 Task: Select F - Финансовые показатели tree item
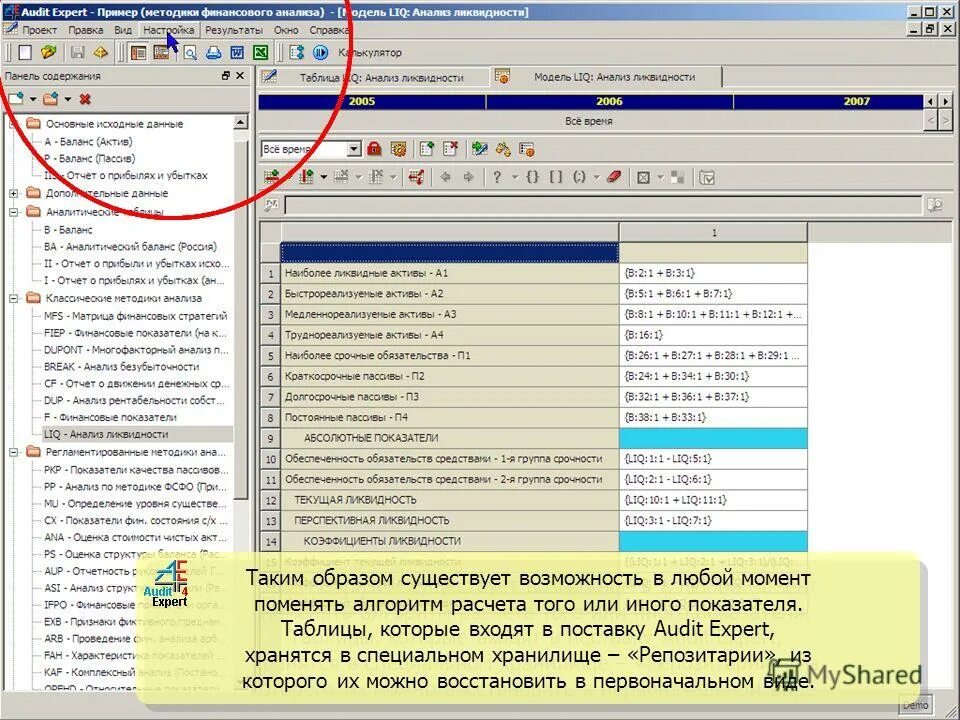[110, 418]
